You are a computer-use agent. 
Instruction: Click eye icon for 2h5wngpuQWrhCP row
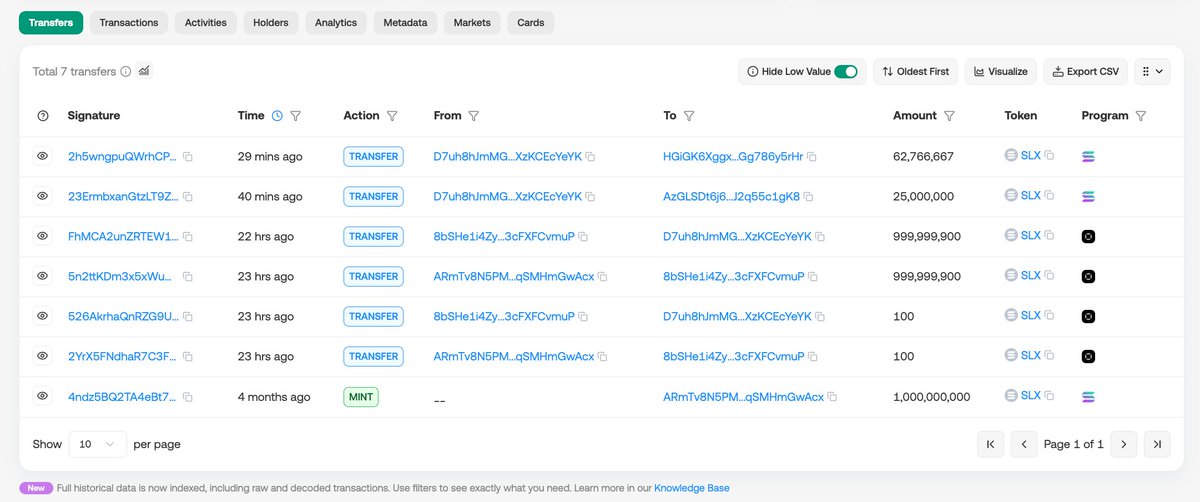point(43,157)
